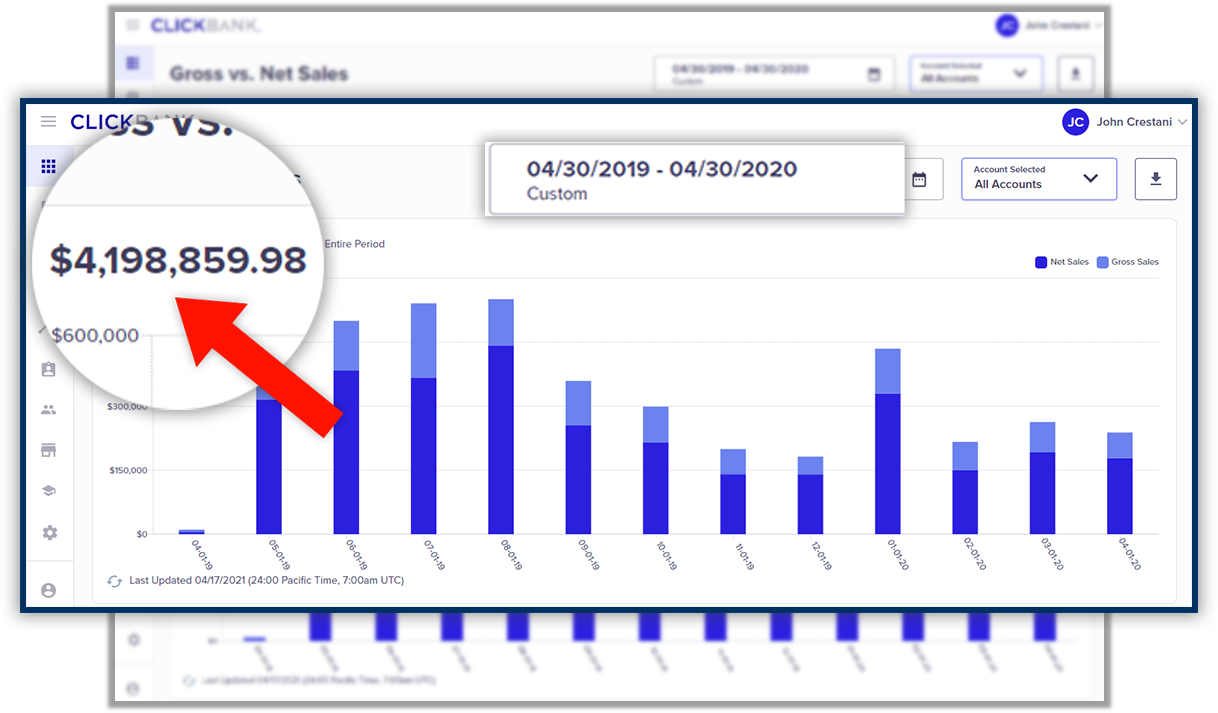Viewport: 1218px width, 713px height.
Task: Click the 08-01-19 Net Sales bar
Action: click(x=501, y=440)
